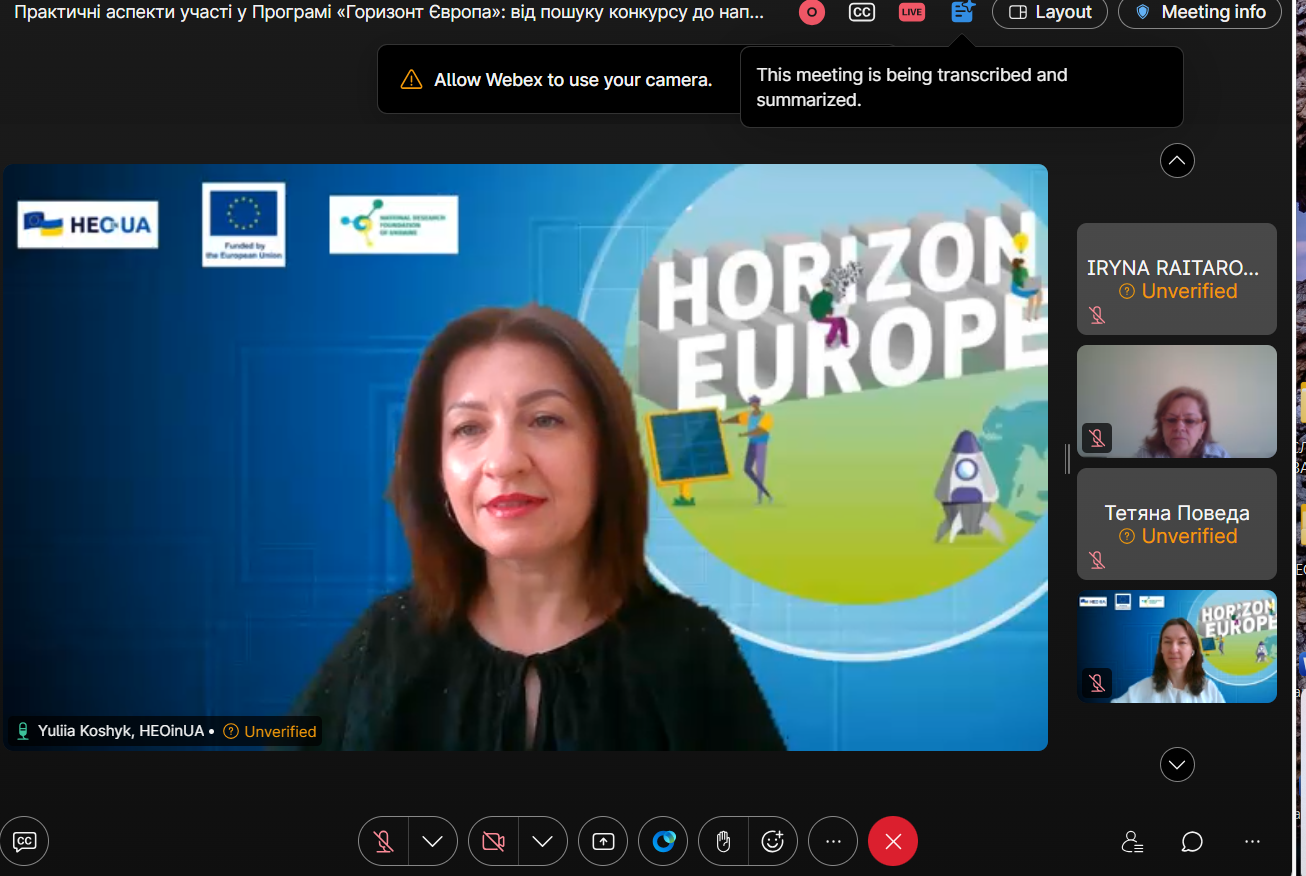
Task: Click muted mic icon on Тетяна Поведа tile
Action: (x=1097, y=560)
